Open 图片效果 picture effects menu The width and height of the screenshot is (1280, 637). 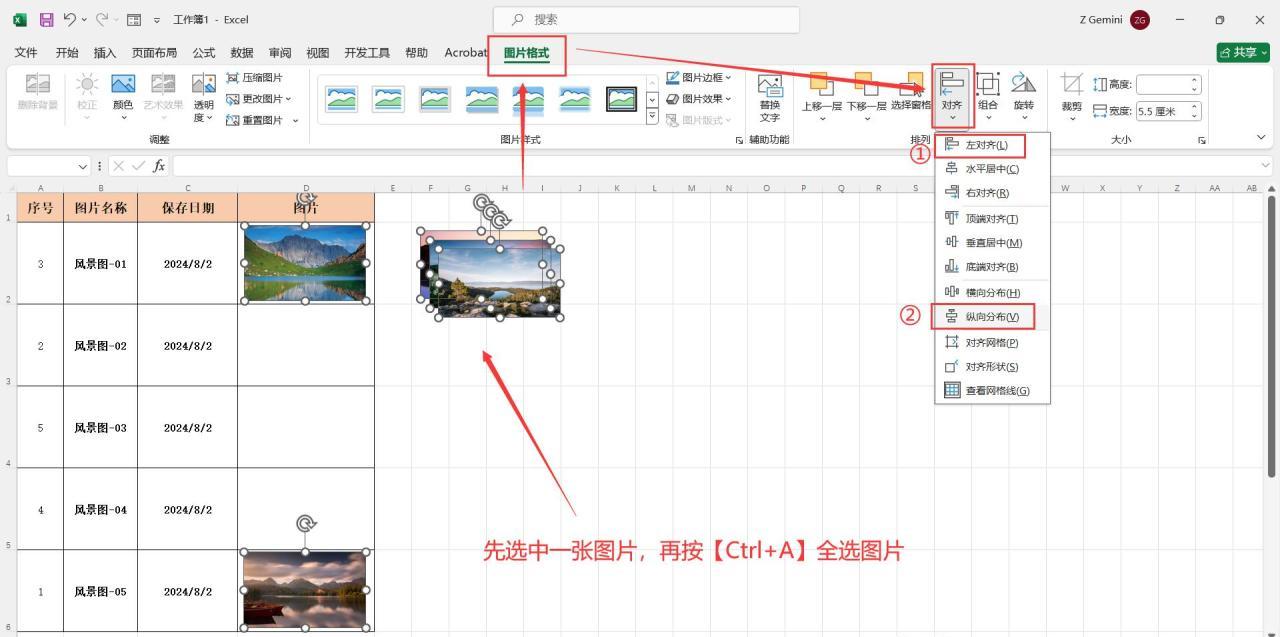[699, 99]
